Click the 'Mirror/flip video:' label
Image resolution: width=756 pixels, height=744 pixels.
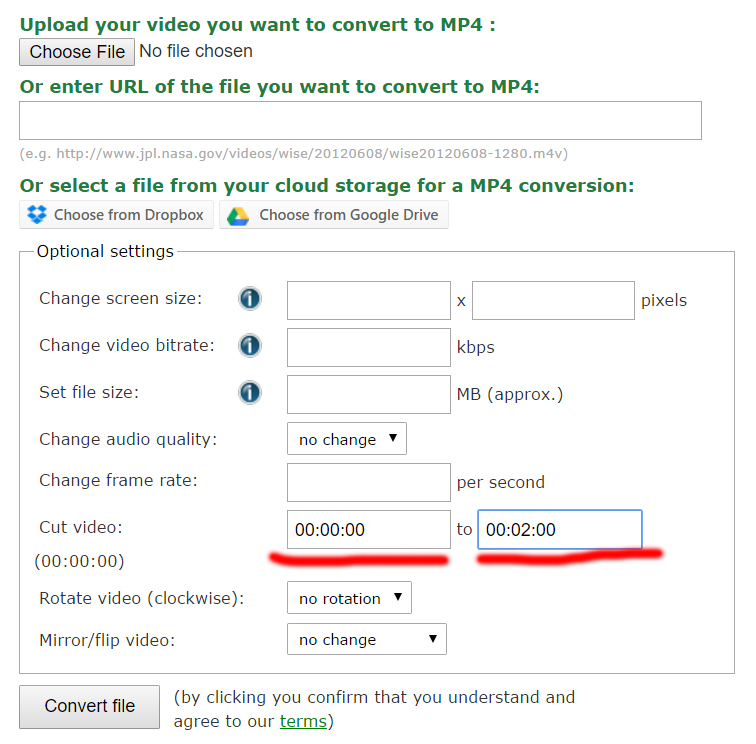[107, 640]
